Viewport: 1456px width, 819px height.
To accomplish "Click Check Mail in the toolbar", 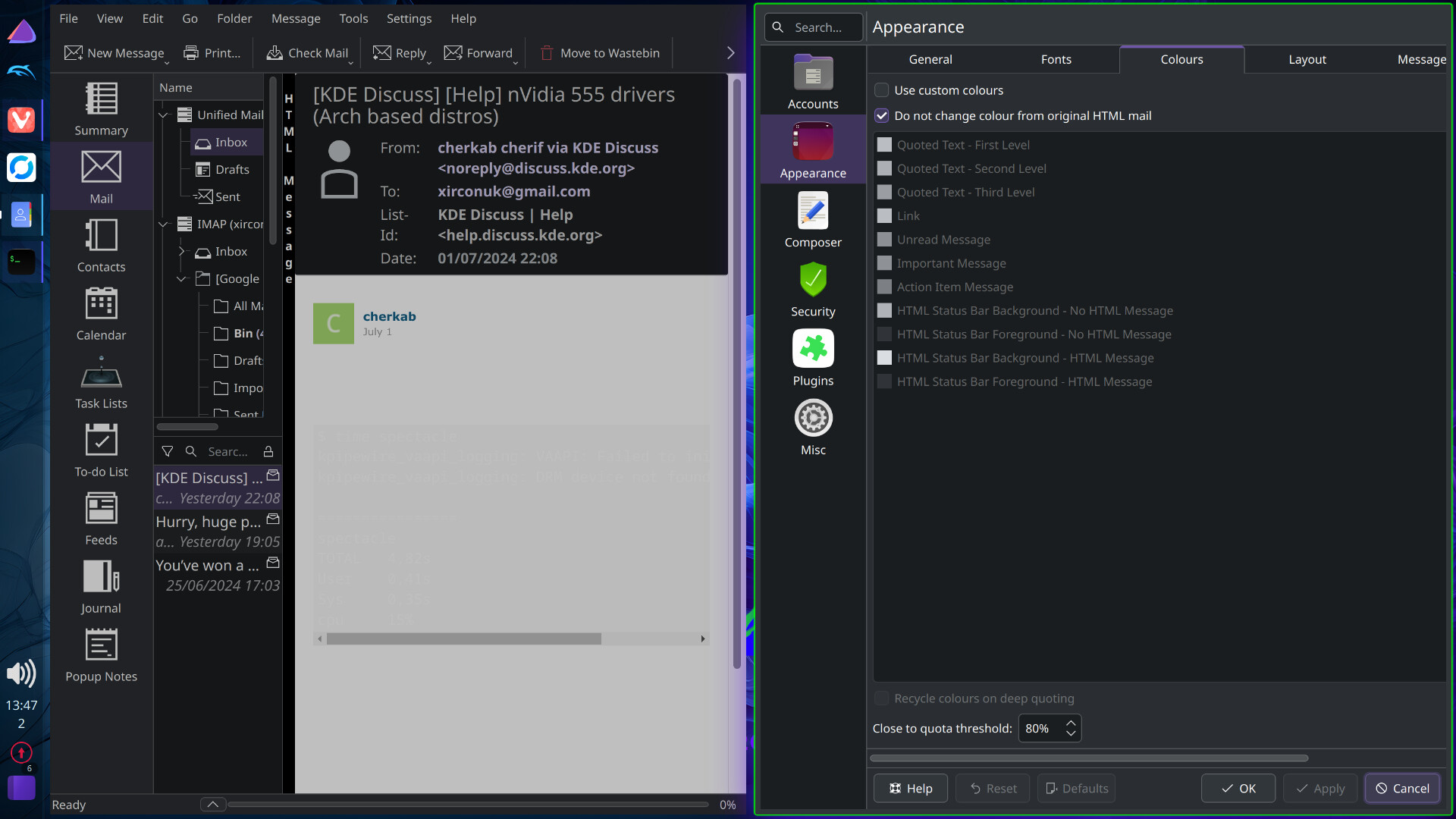I will (x=307, y=53).
